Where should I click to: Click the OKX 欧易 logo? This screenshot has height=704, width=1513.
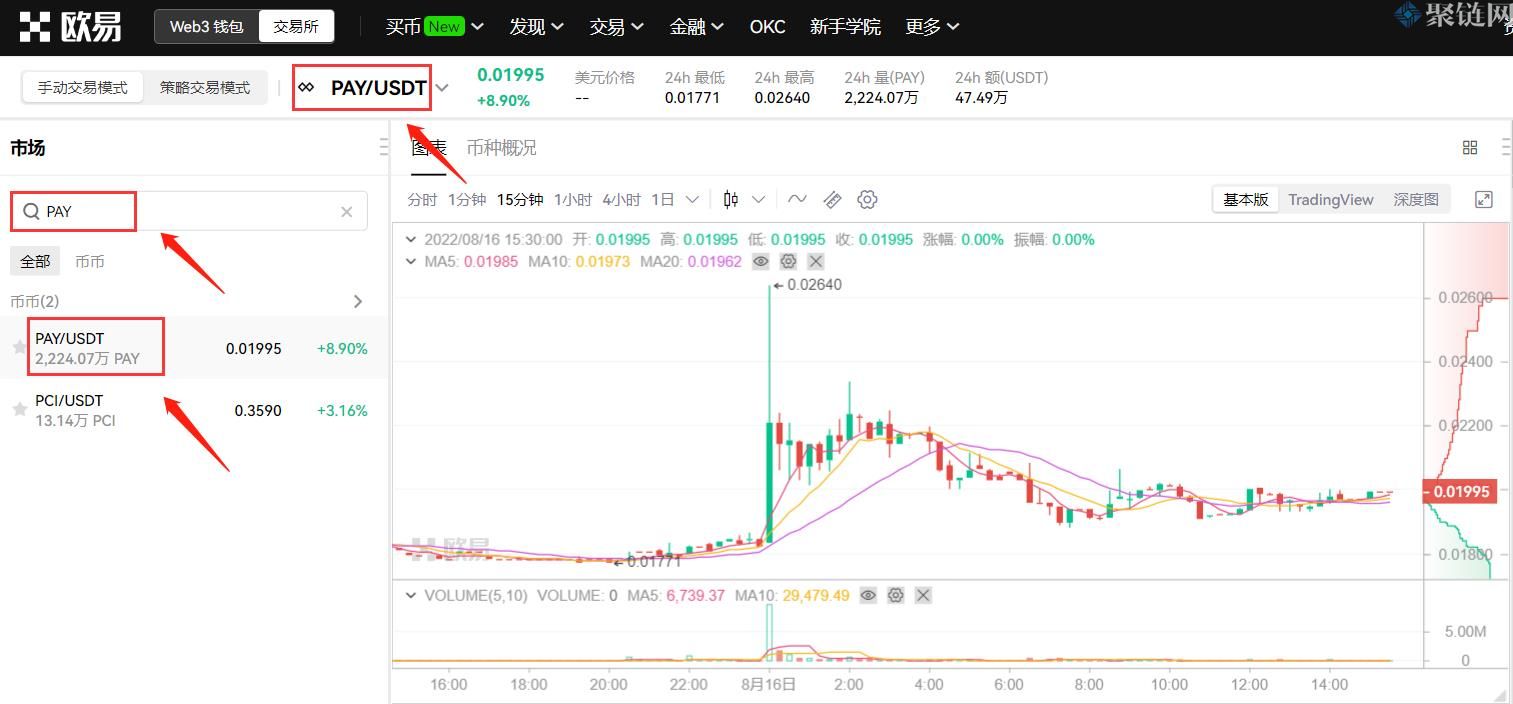70,27
